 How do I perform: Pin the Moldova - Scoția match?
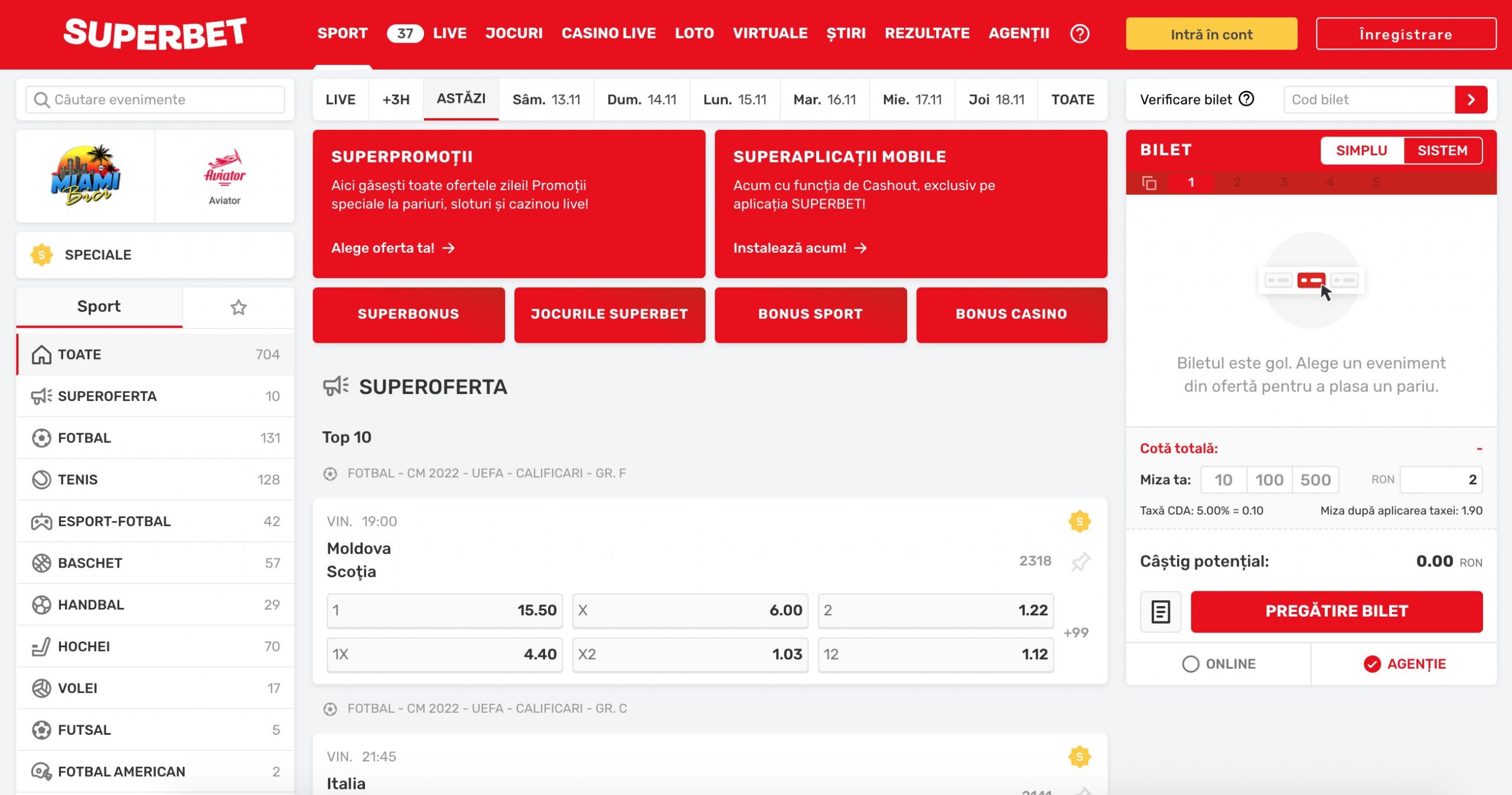1080,561
